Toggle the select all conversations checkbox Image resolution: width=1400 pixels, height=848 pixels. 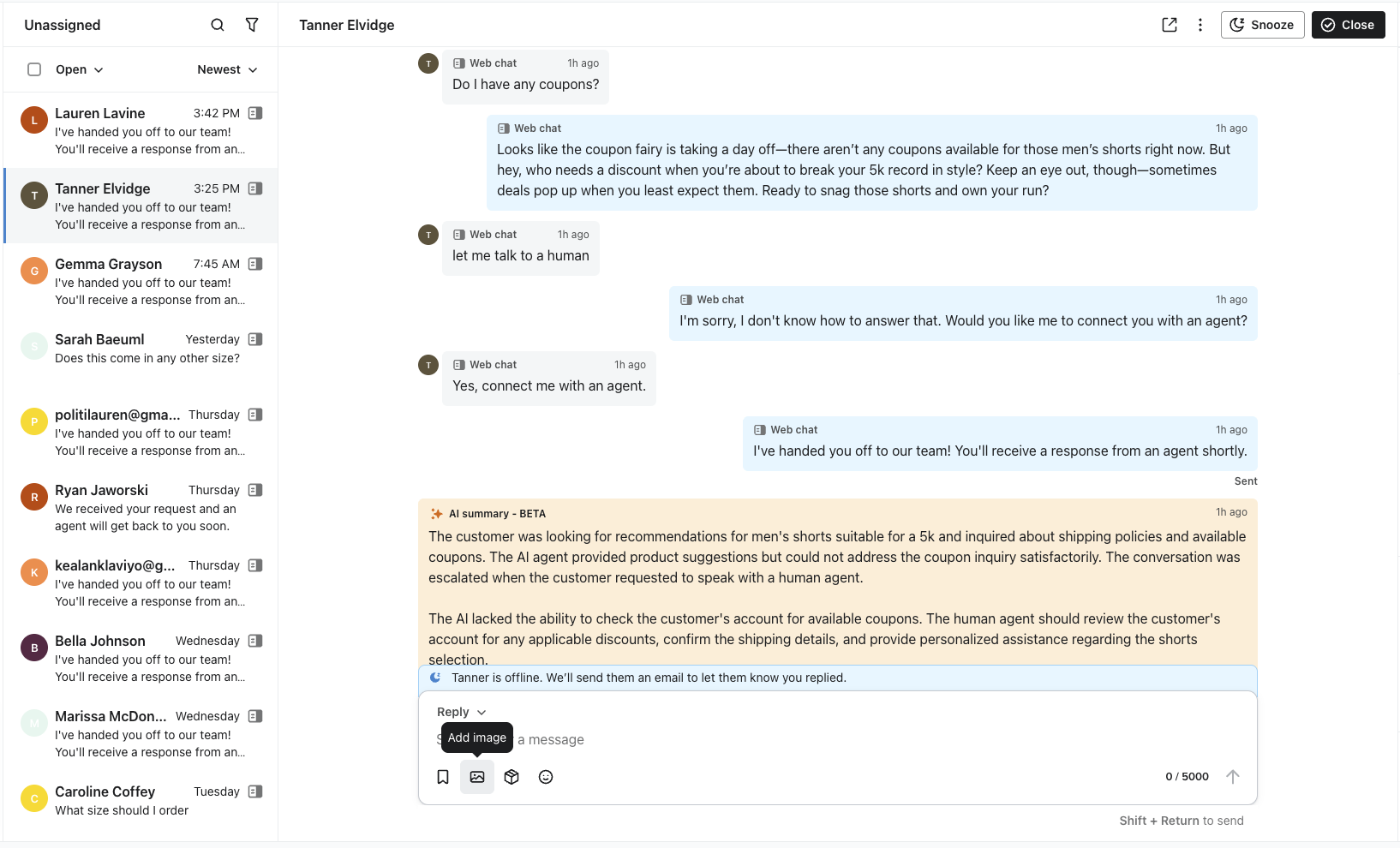point(34,69)
